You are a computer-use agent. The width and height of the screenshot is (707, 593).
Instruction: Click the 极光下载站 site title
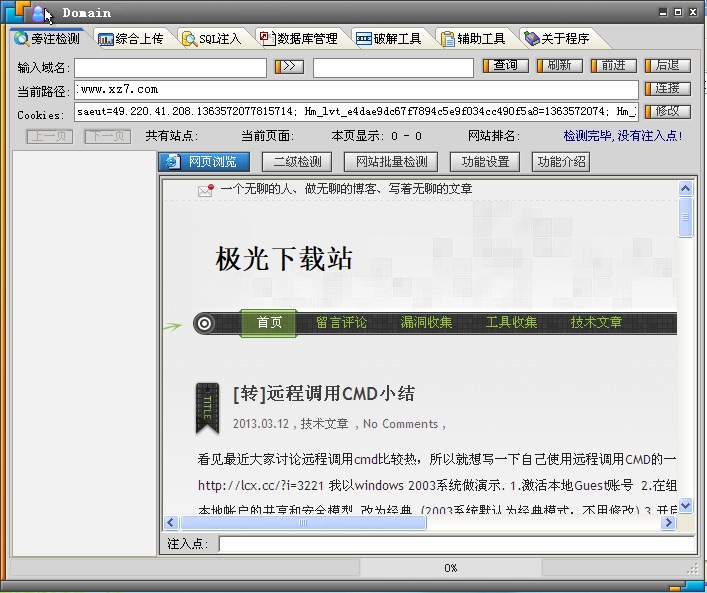coord(284,259)
